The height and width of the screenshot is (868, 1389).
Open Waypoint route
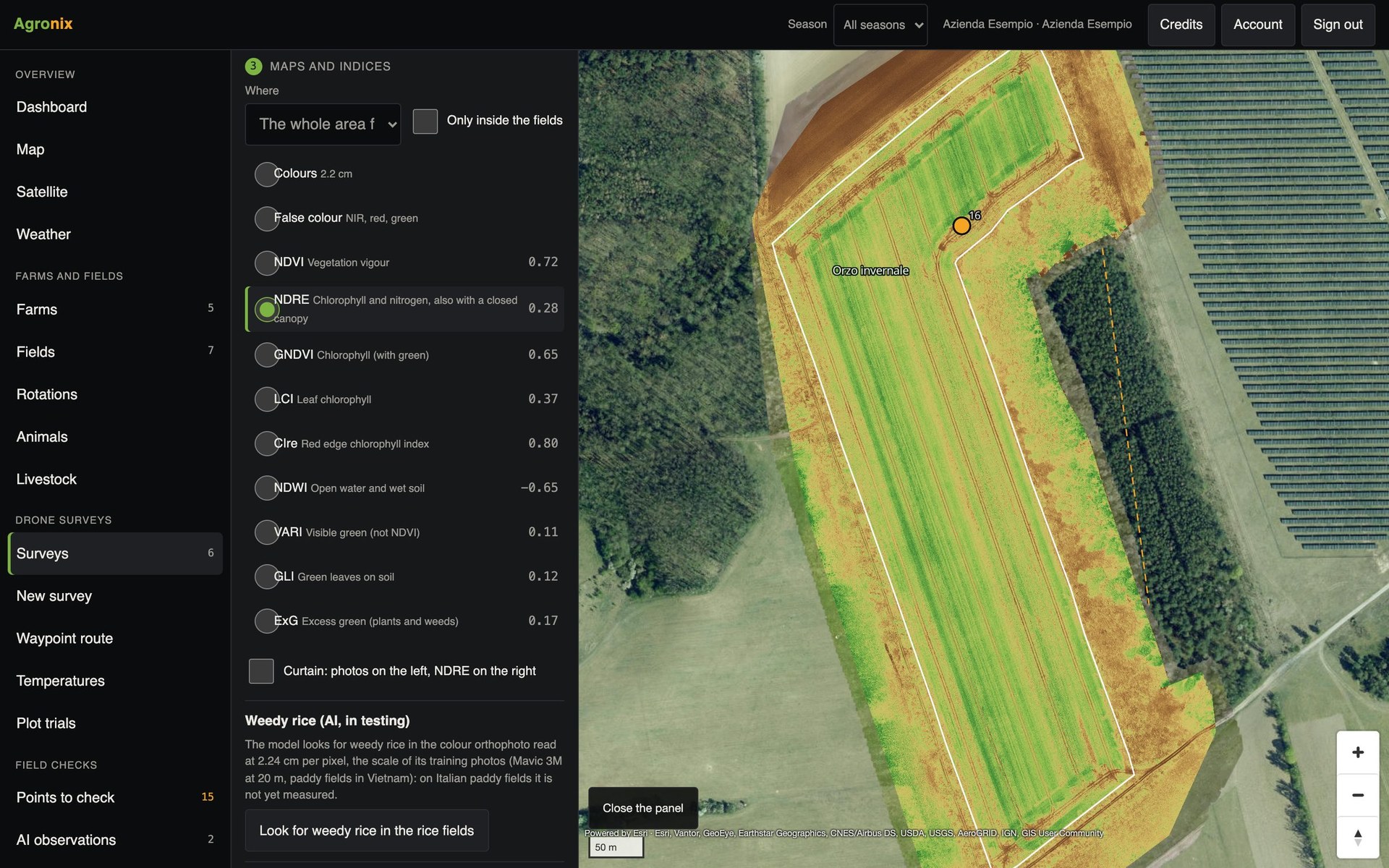(x=115, y=639)
